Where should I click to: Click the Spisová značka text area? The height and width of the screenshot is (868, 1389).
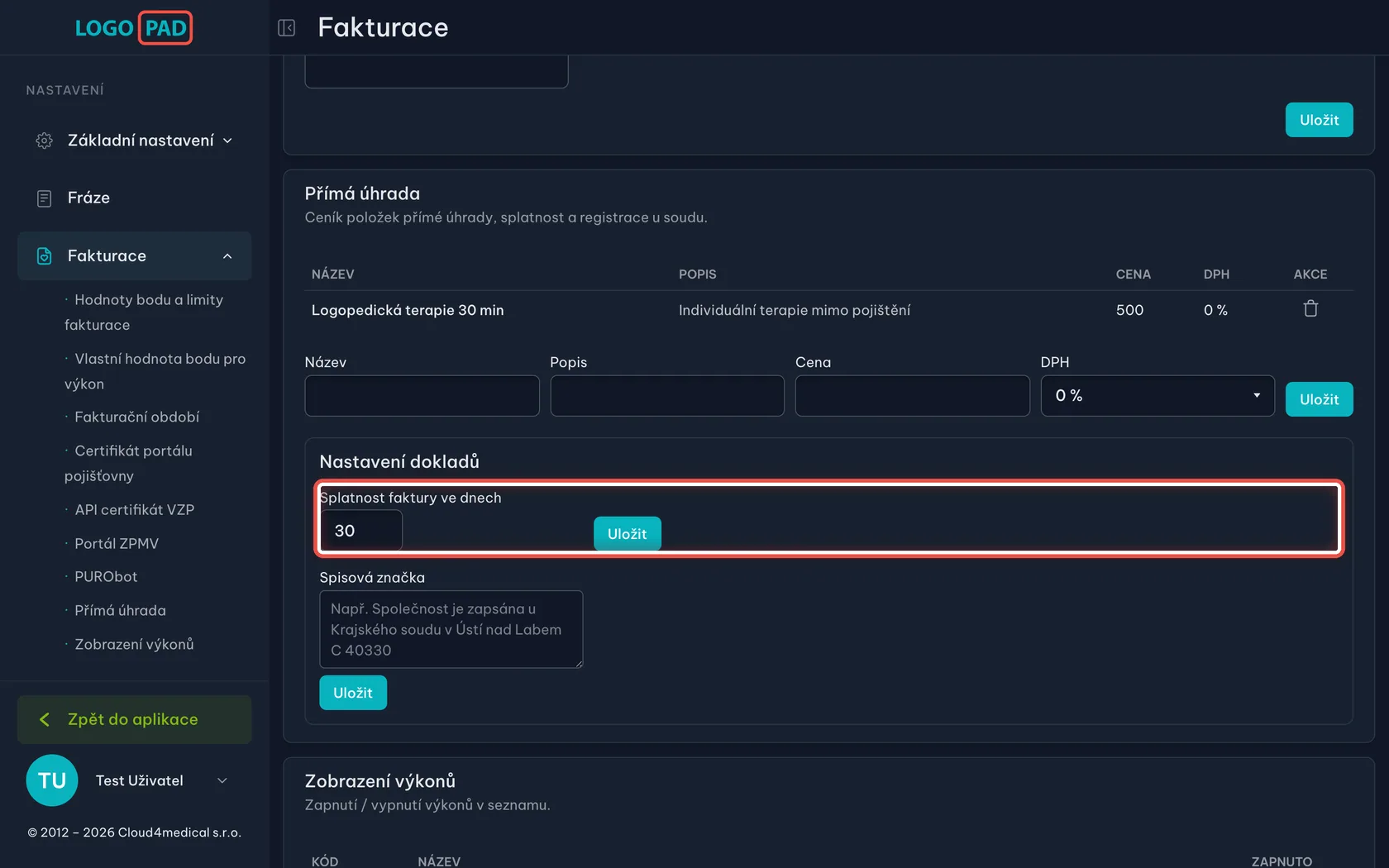pos(451,629)
